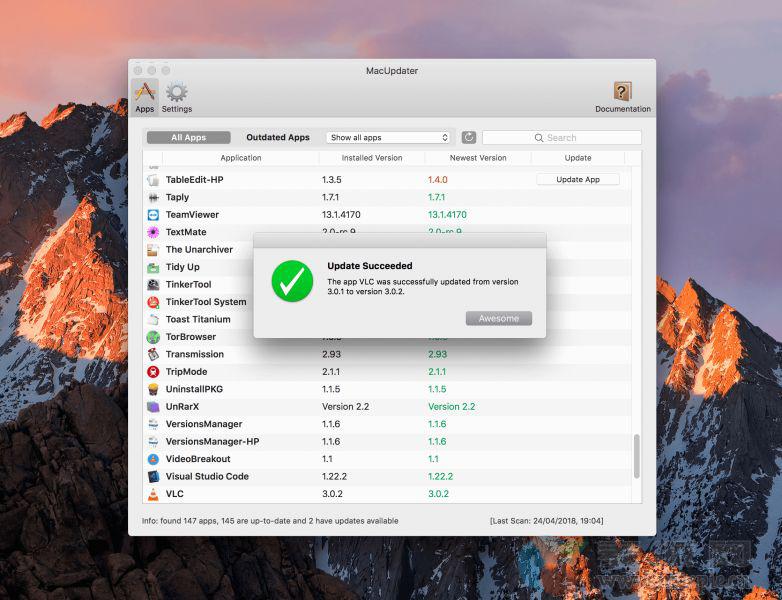This screenshot has height=600, width=782.
Task: Switch to the All Apps tab
Action: point(188,138)
